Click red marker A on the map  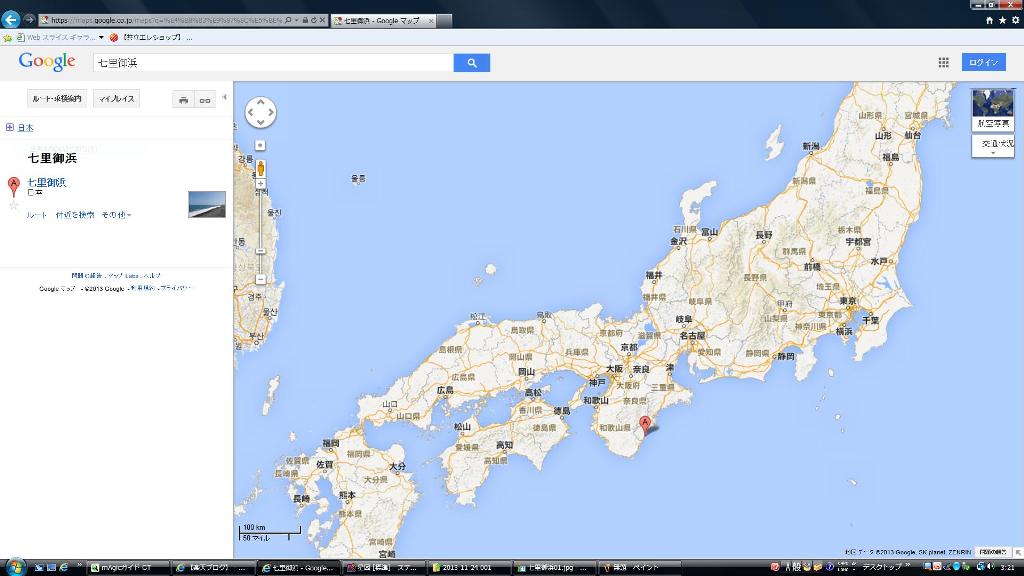point(645,423)
